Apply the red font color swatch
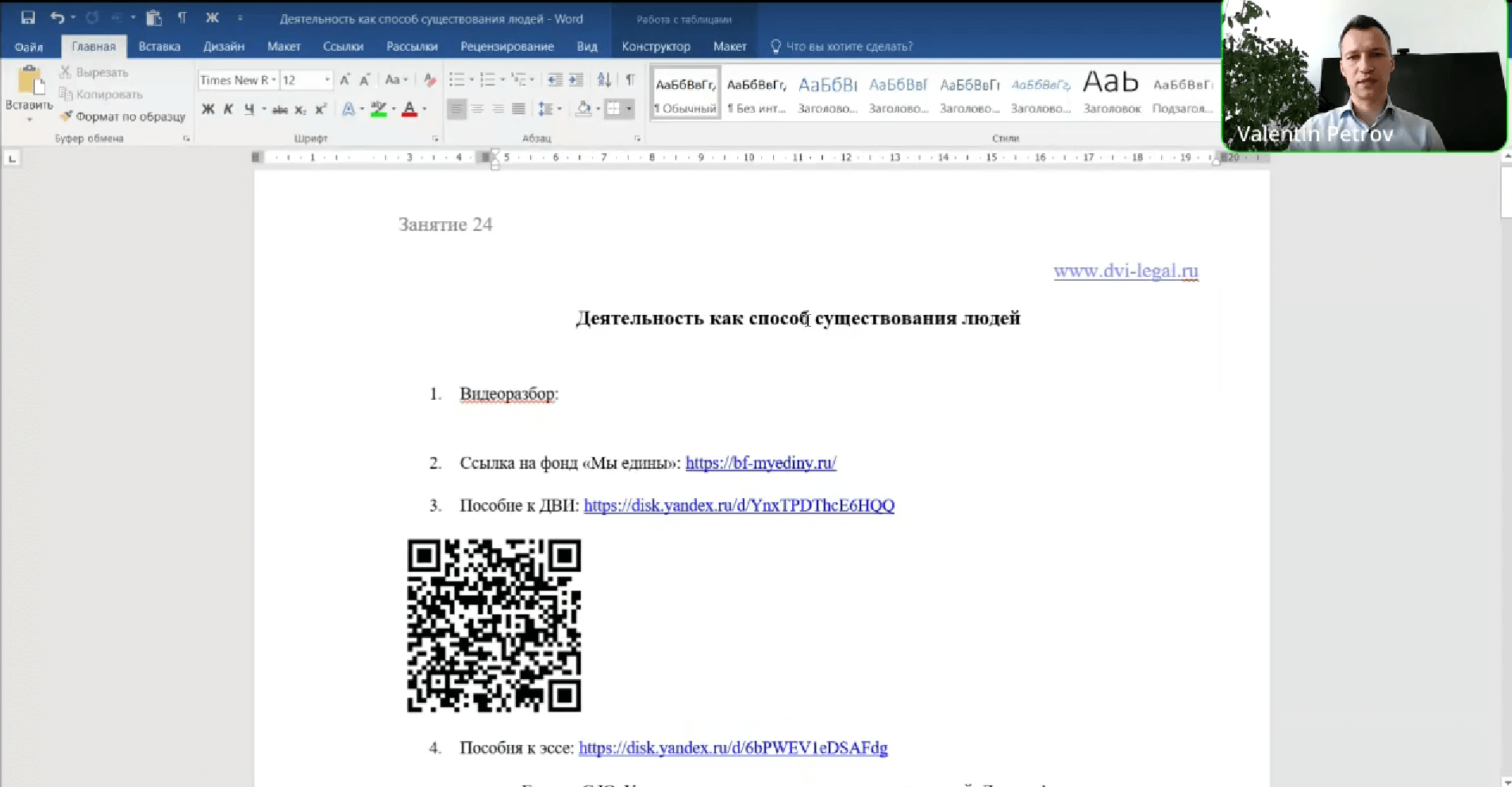The width and height of the screenshot is (1512, 787). [410, 109]
